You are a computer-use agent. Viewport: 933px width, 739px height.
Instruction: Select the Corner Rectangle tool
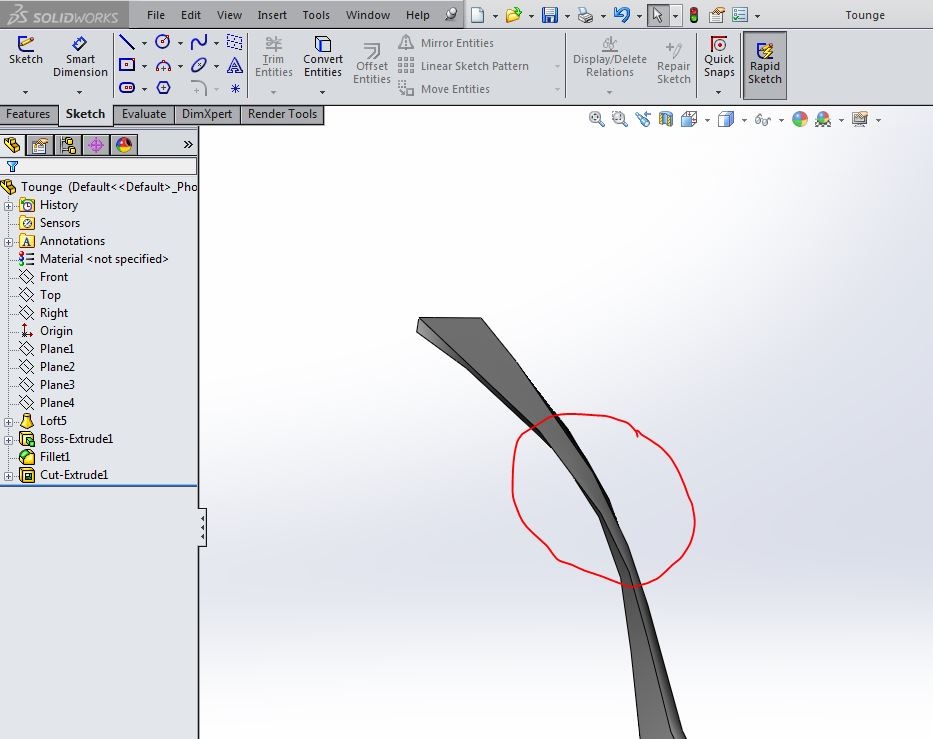pyautogui.click(x=127, y=65)
